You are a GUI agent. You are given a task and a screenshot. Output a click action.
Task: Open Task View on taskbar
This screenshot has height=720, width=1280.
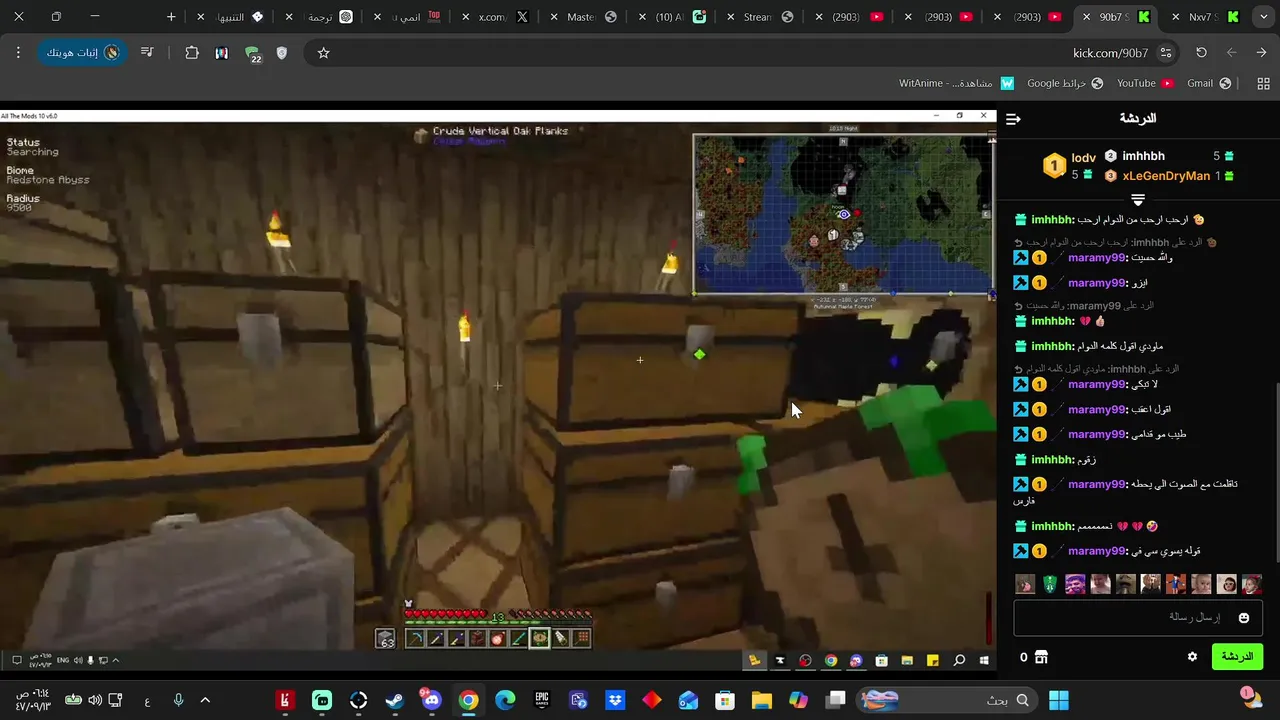pos(836,700)
